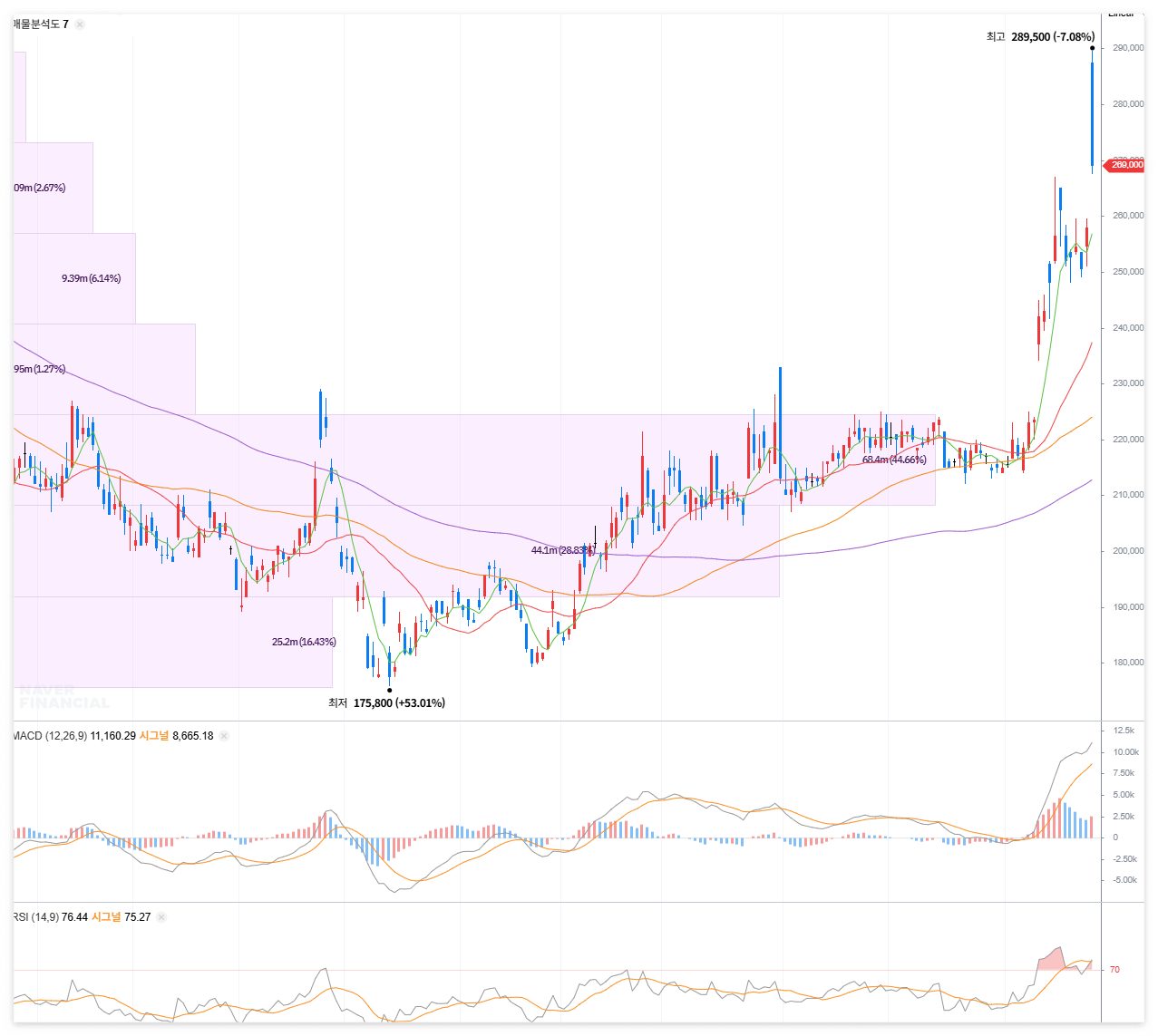Viewport: 1158px width, 1036px height.
Task: Click the black dot marking the highest price
Action: click(x=1092, y=48)
